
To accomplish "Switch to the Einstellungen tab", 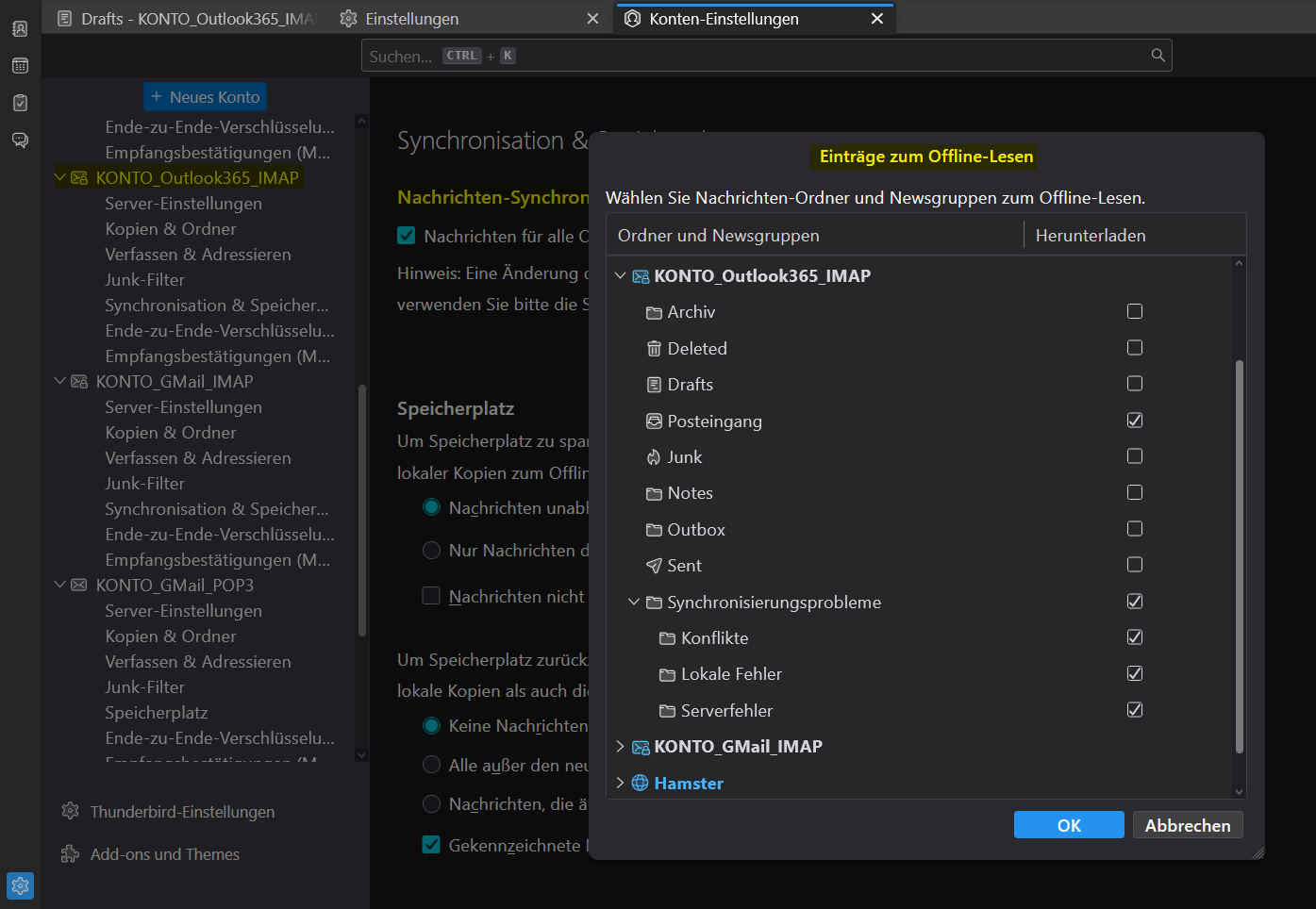I will (411, 19).
